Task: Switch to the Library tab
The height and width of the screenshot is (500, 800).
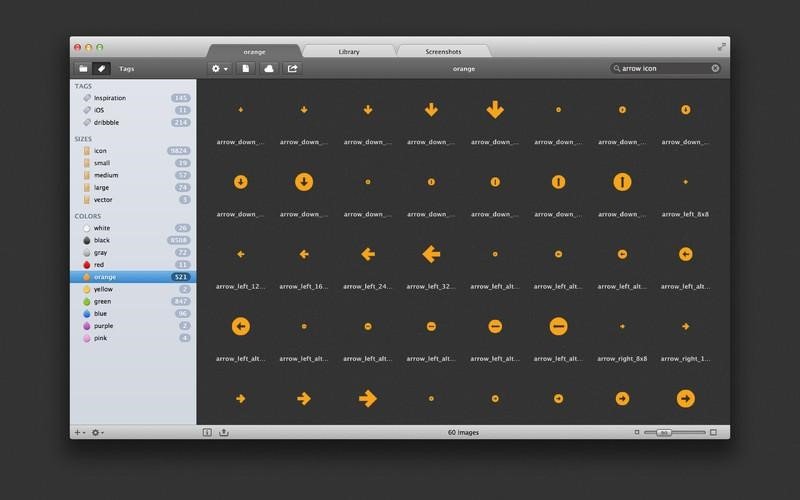Action: (x=349, y=52)
